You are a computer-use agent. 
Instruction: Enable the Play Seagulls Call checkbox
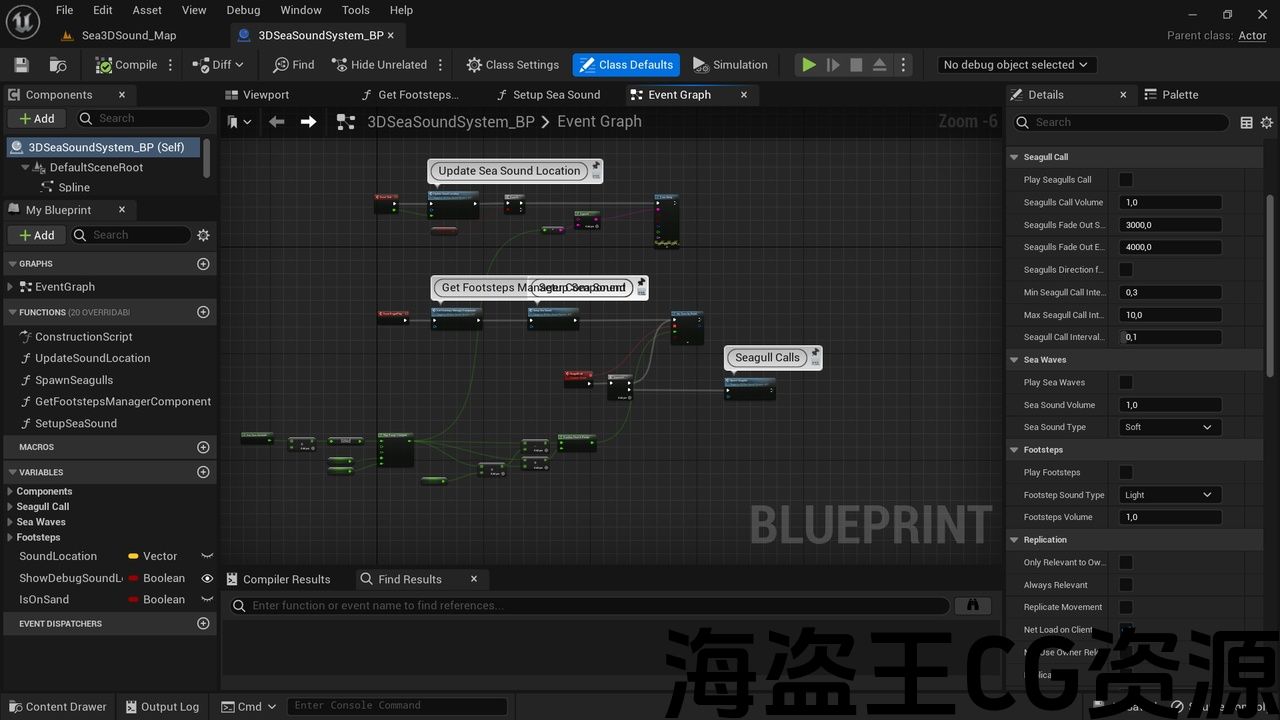(x=1126, y=180)
